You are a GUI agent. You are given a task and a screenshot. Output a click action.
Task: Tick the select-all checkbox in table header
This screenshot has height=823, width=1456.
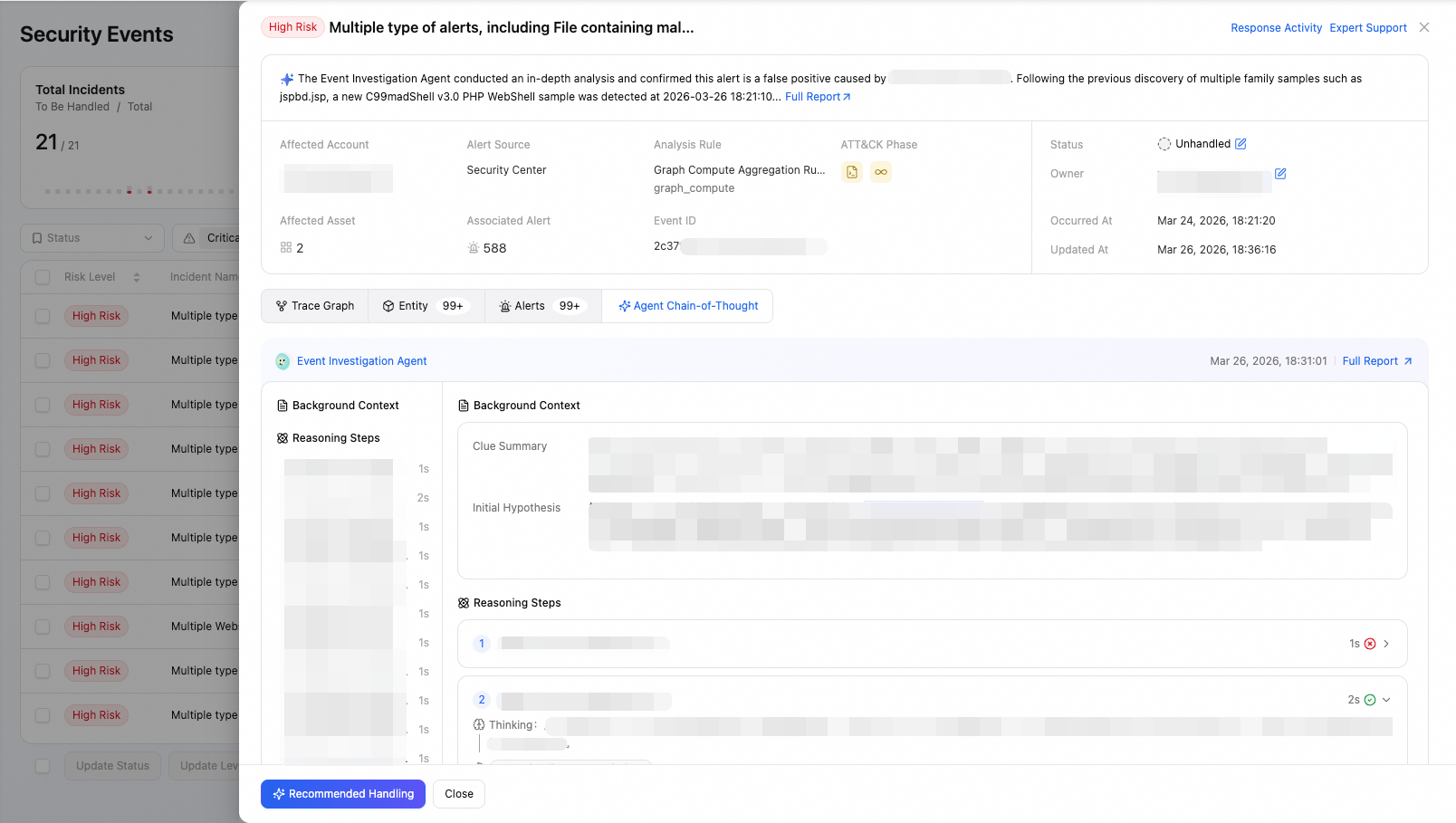point(43,277)
